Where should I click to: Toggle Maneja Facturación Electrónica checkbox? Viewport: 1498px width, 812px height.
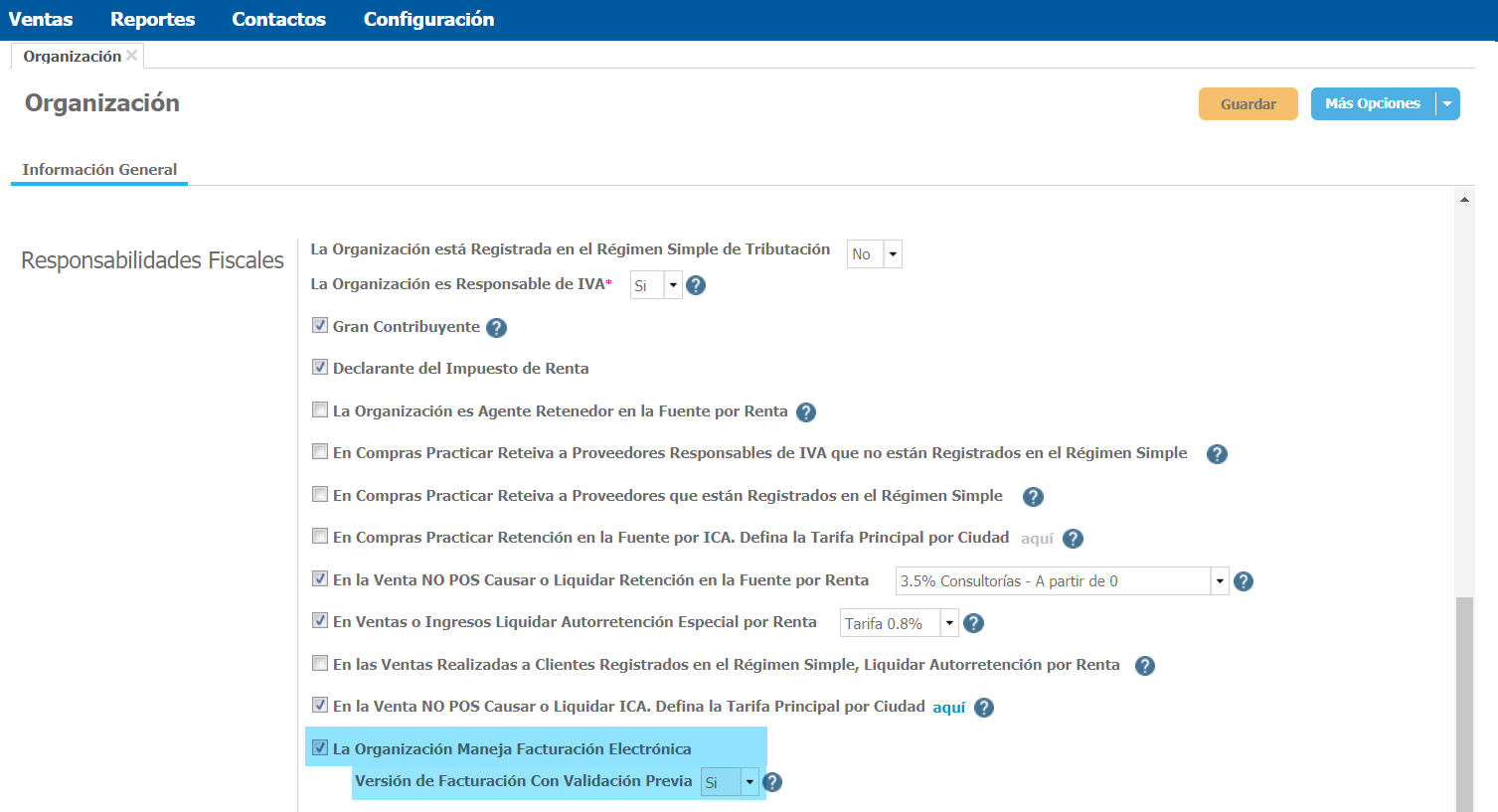(320, 747)
